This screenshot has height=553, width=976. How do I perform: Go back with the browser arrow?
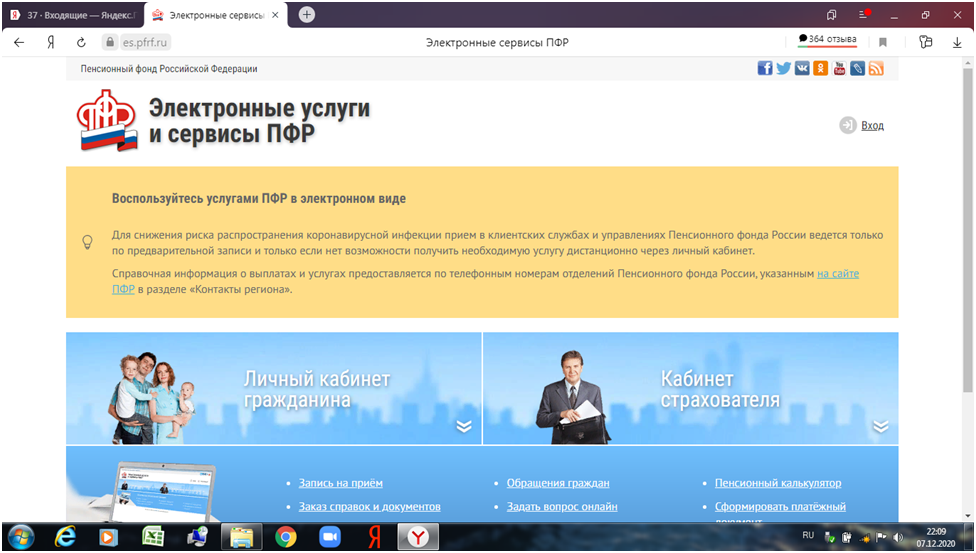[x=19, y=42]
